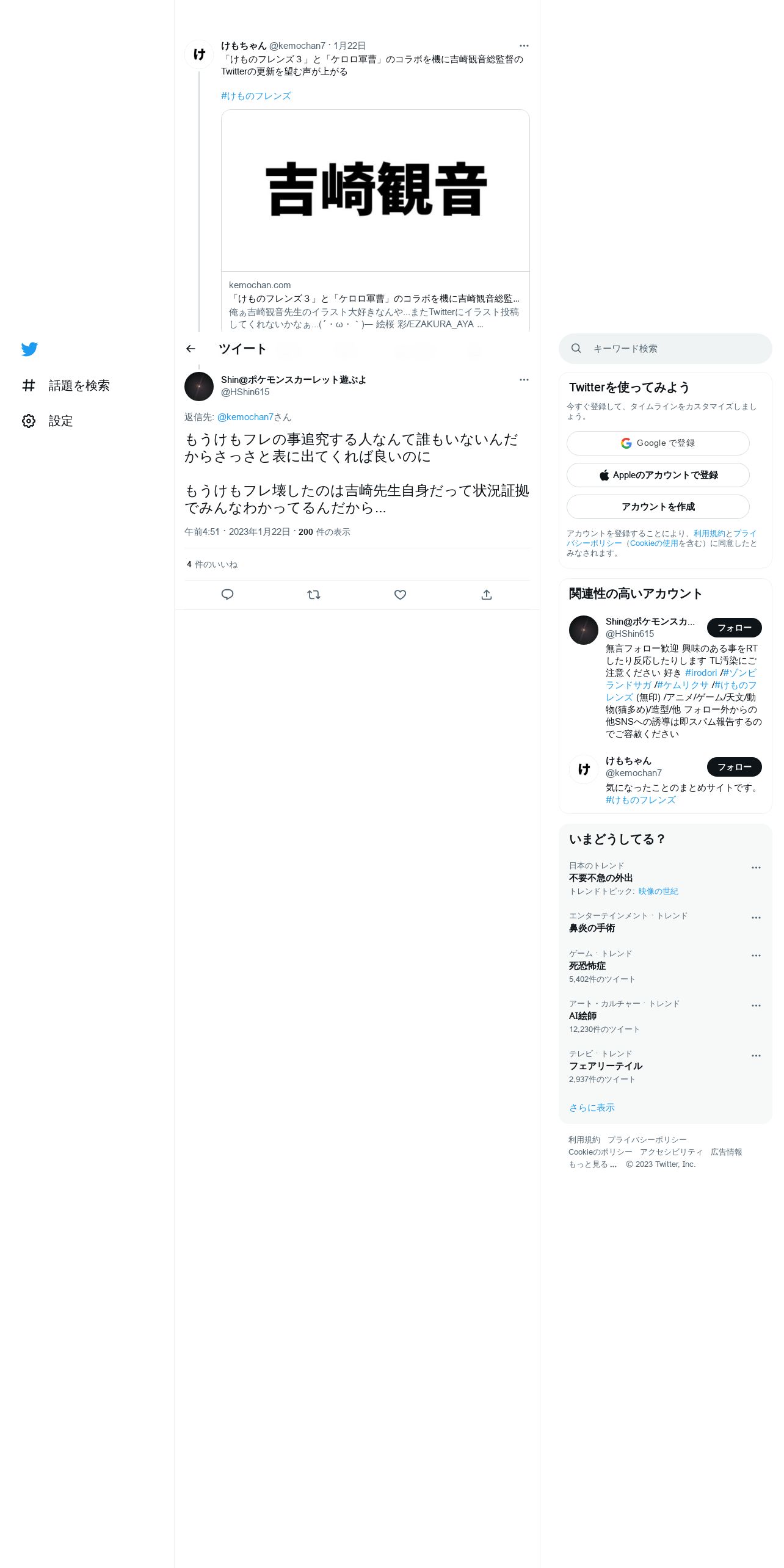Open the #けものフレンズ hashtag in tweet
The width and height of the screenshot is (784, 1568).
click(x=256, y=96)
